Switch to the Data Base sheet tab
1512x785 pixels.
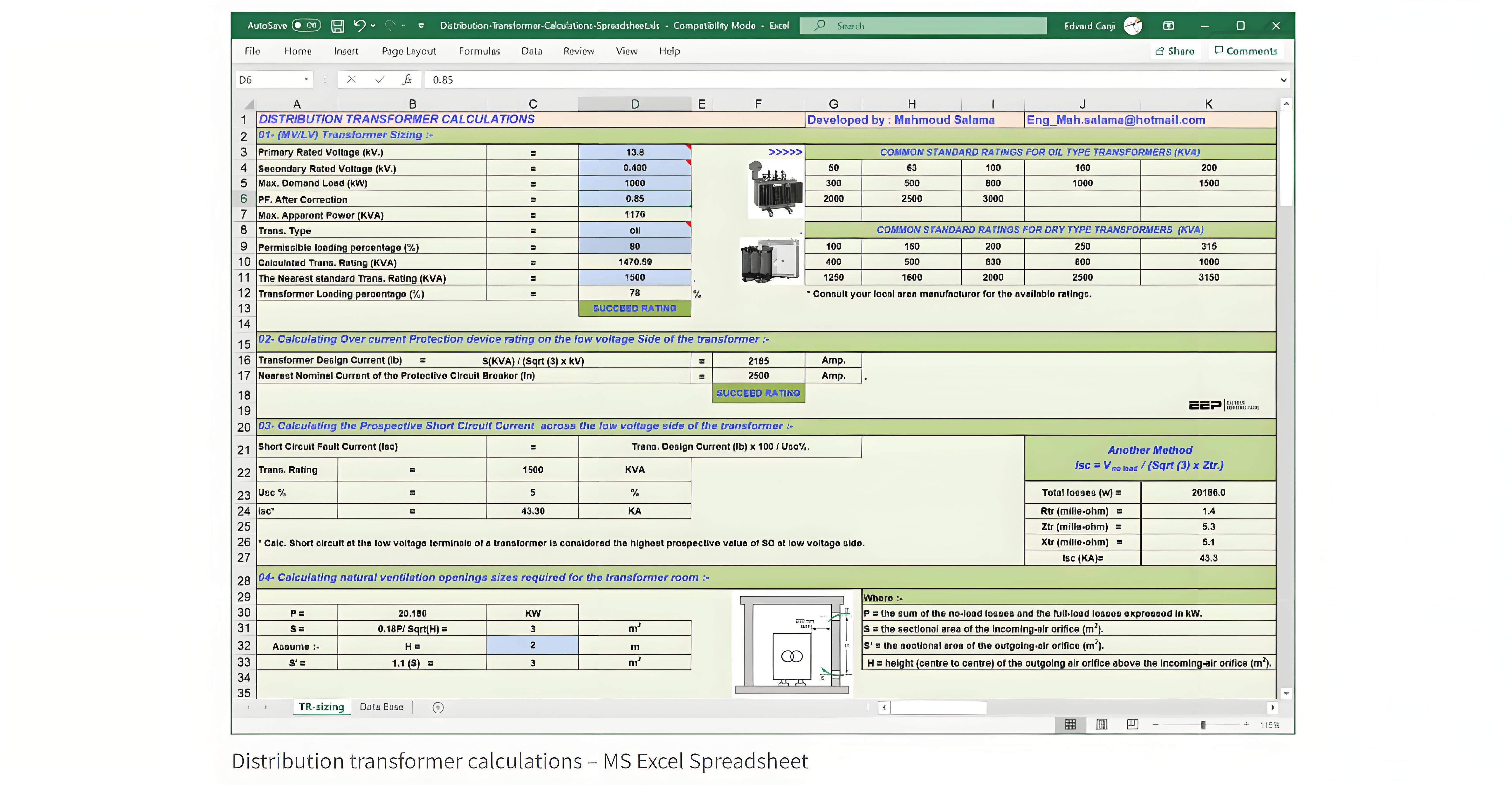coord(382,707)
